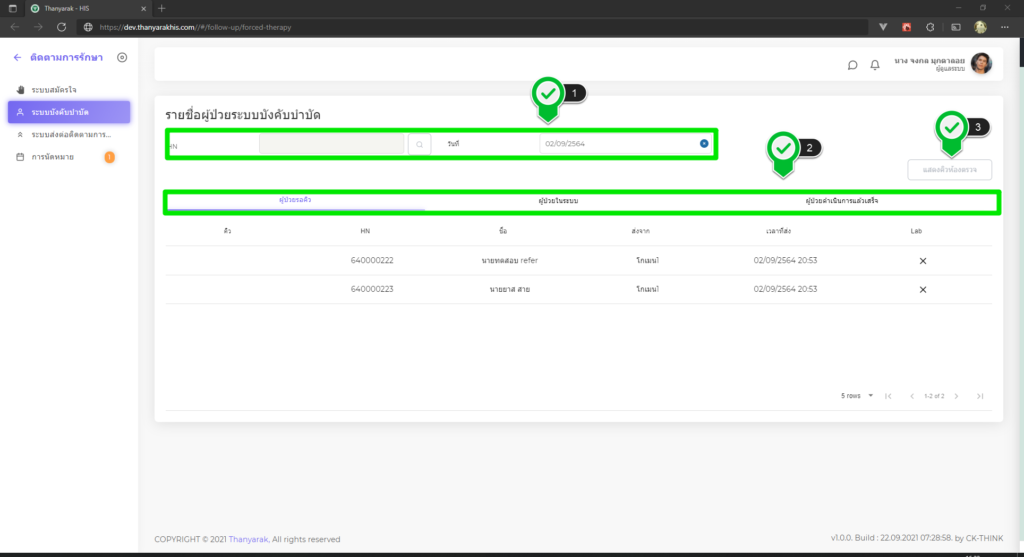The width and height of the screenshot is (1024, 557).
Task: Click the HN search magnifier icon
Action: click(419, 144)
